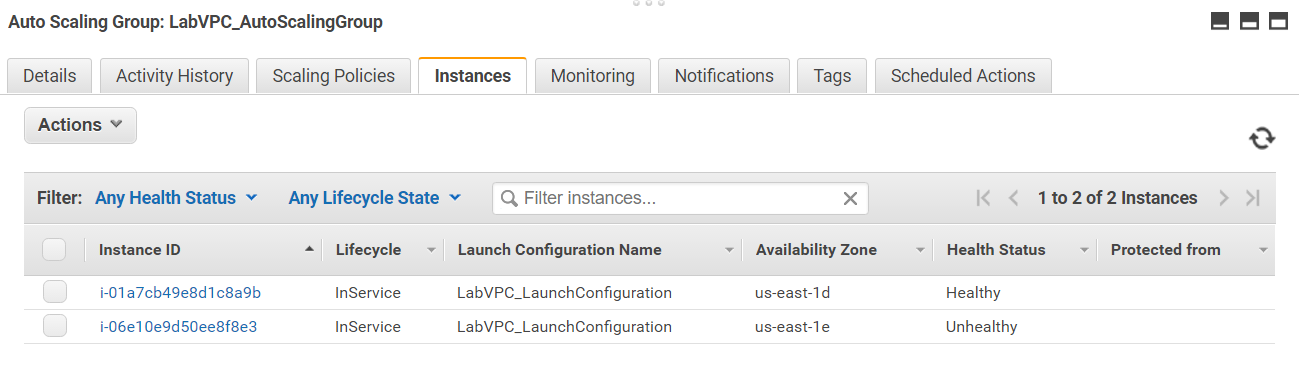Select the Instances tab
This screenshot has width=1299, height=368.
[472, 76]
